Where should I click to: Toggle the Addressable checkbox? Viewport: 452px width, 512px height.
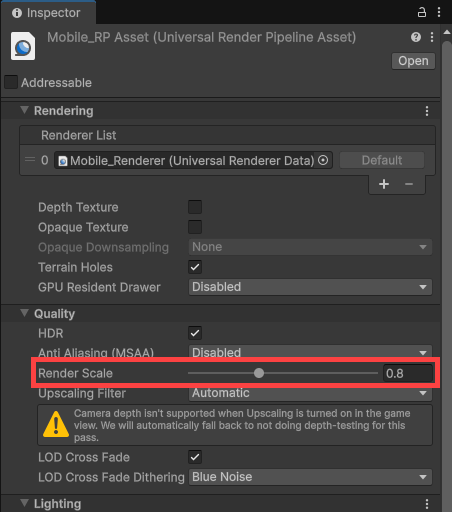[11, 82]
